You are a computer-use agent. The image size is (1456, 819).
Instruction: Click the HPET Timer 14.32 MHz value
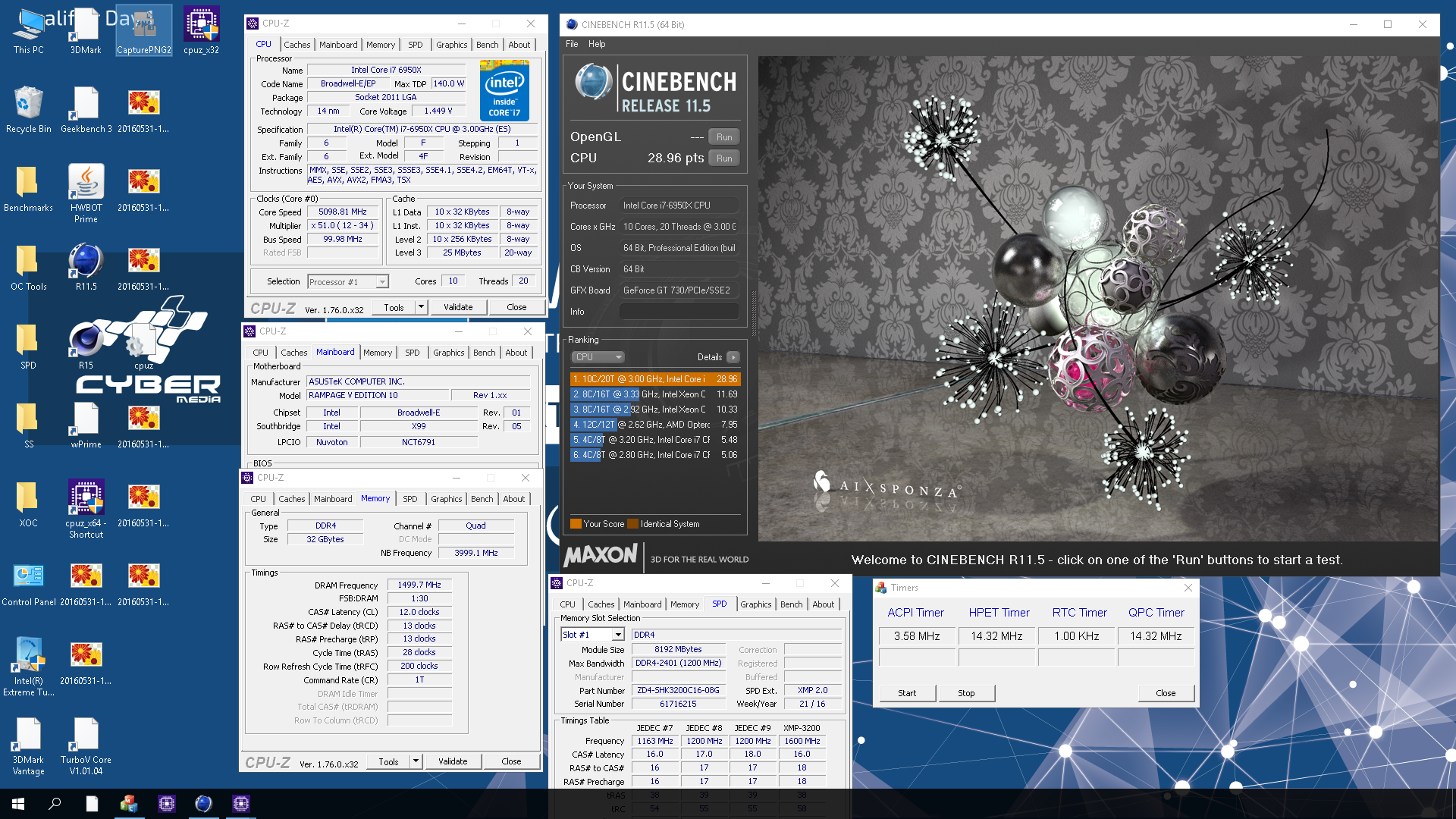coord(996,636)
